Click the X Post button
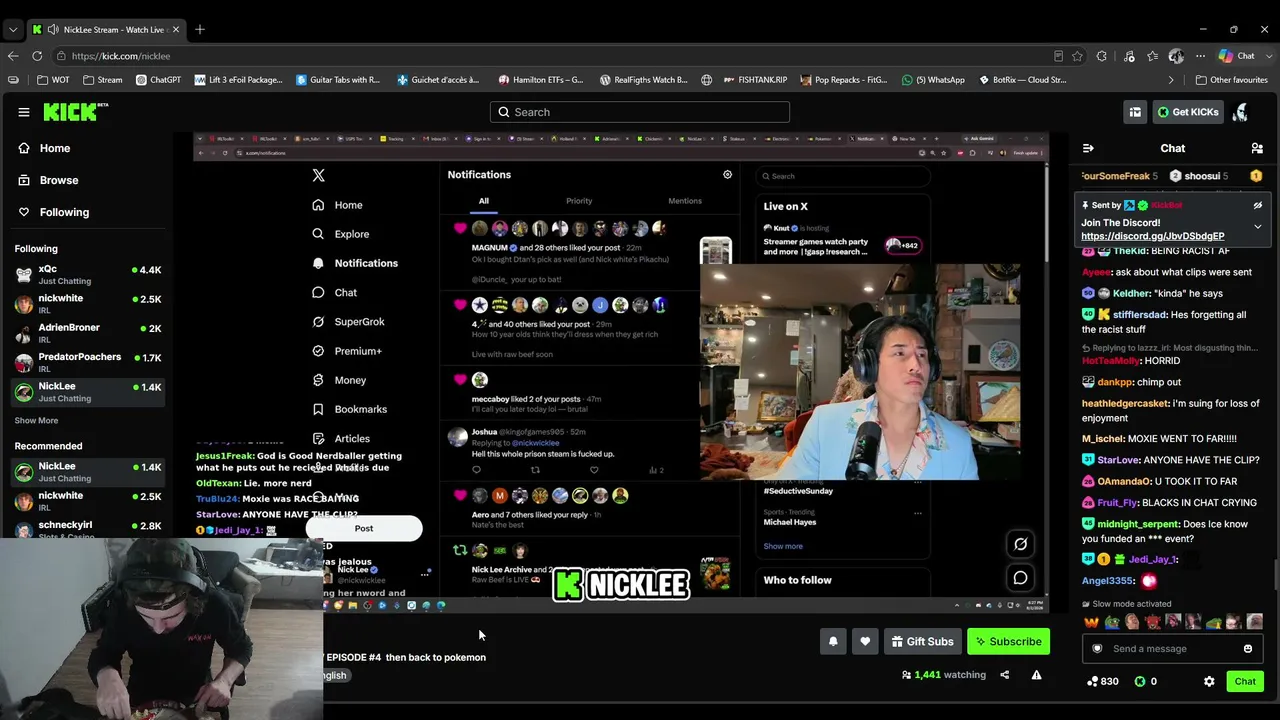Image resolution: width=1280 pixels, height=720 pixels. [364, 528]
